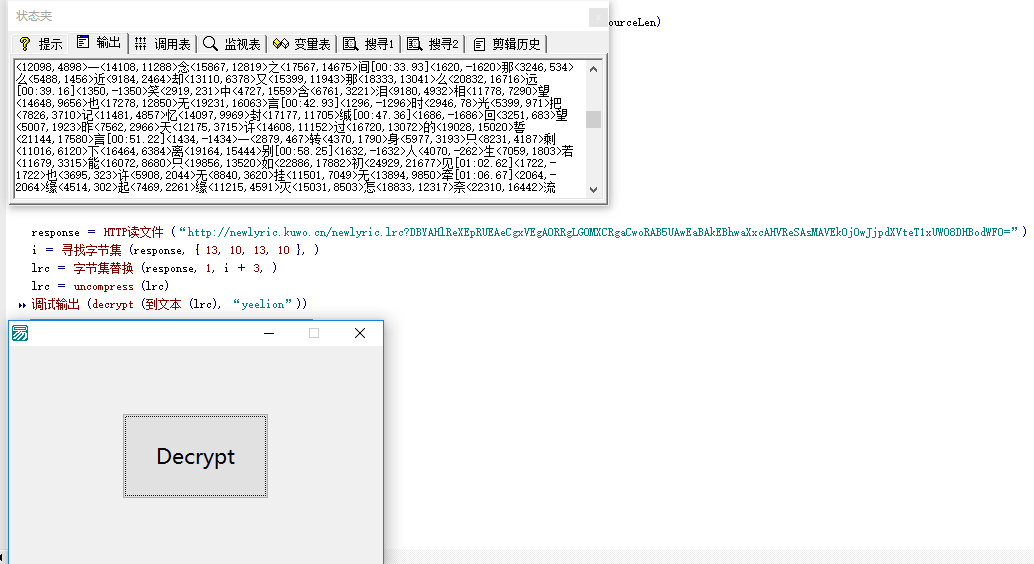Click the 监视表 tab's magnifier icon

(x=210, y=44)
